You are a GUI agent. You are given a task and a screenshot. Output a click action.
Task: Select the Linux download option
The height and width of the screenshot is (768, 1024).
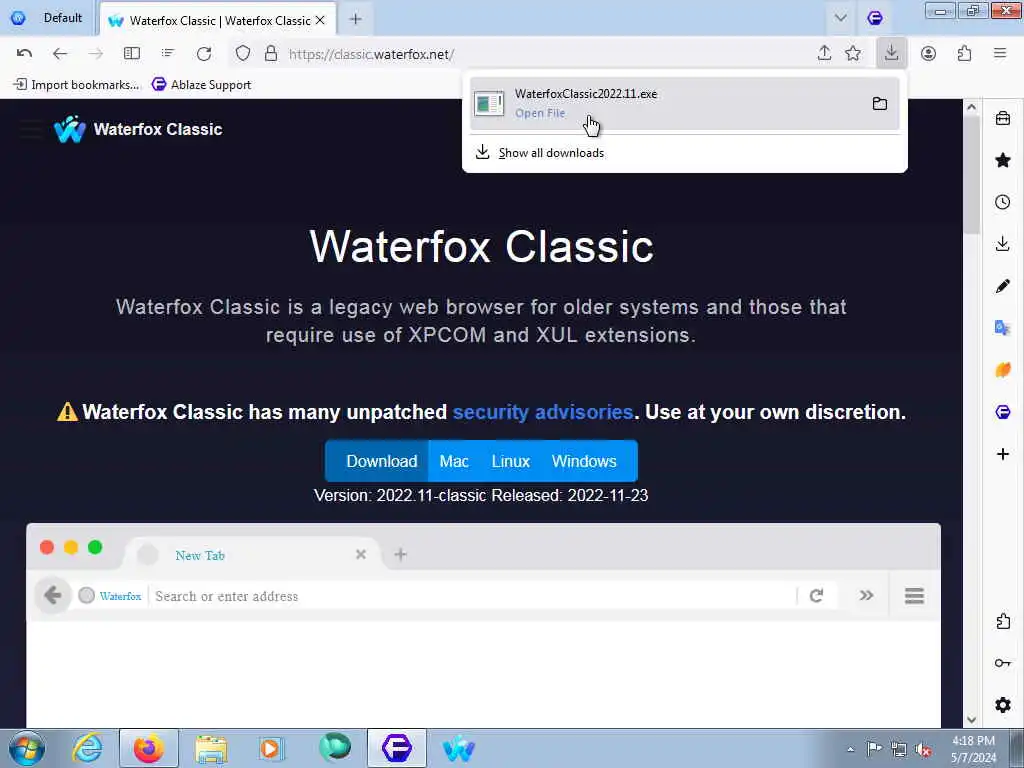[x=511, y=461]
